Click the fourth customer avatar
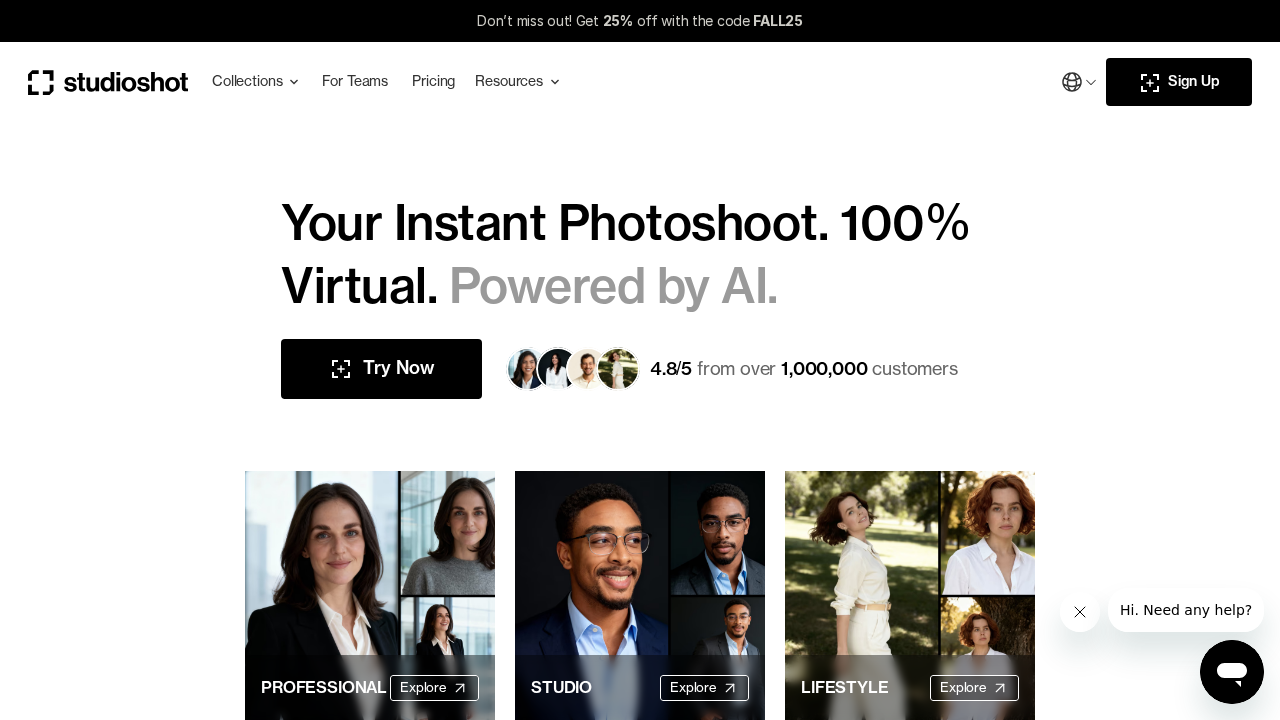 pyautogui.click(x=619, y=369)
